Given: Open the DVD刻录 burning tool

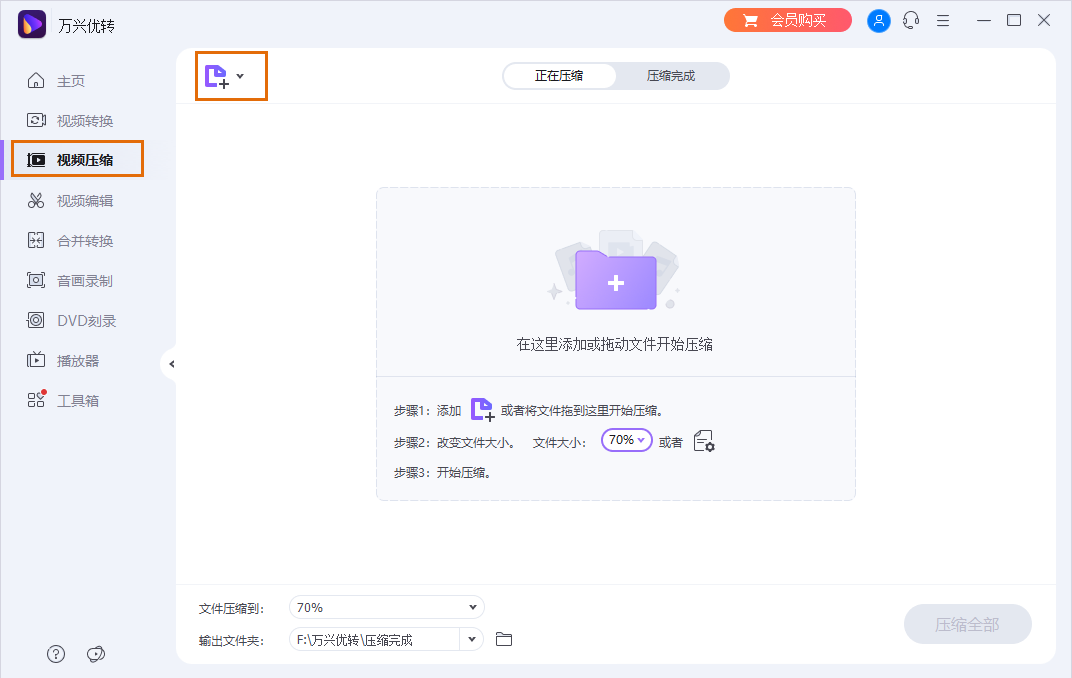Looking at the screenshot, I should [x=77, y=319].
